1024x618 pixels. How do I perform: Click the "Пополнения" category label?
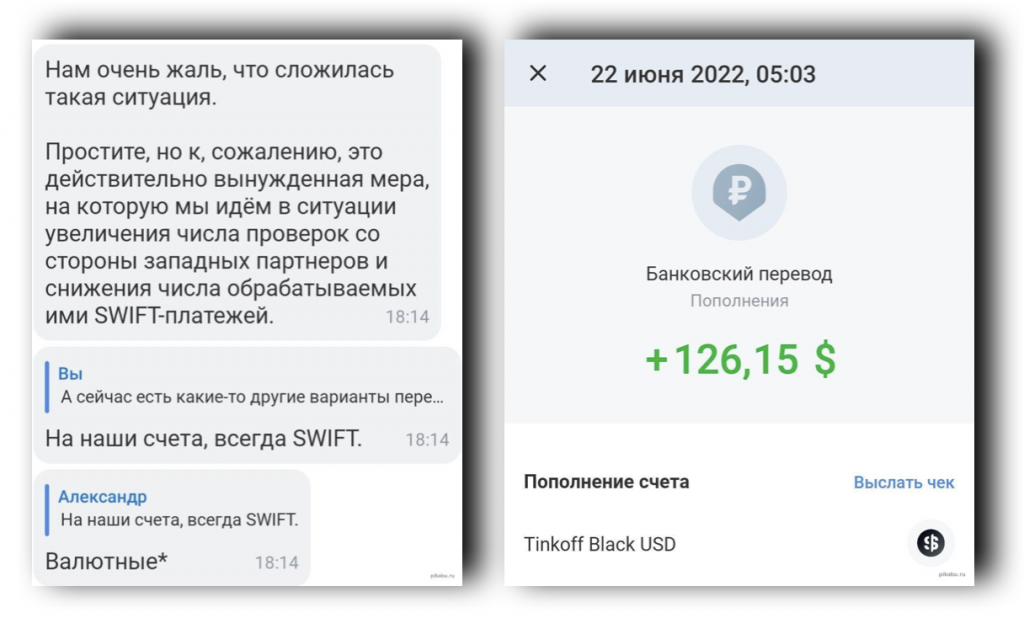click(x=739, y=301)
